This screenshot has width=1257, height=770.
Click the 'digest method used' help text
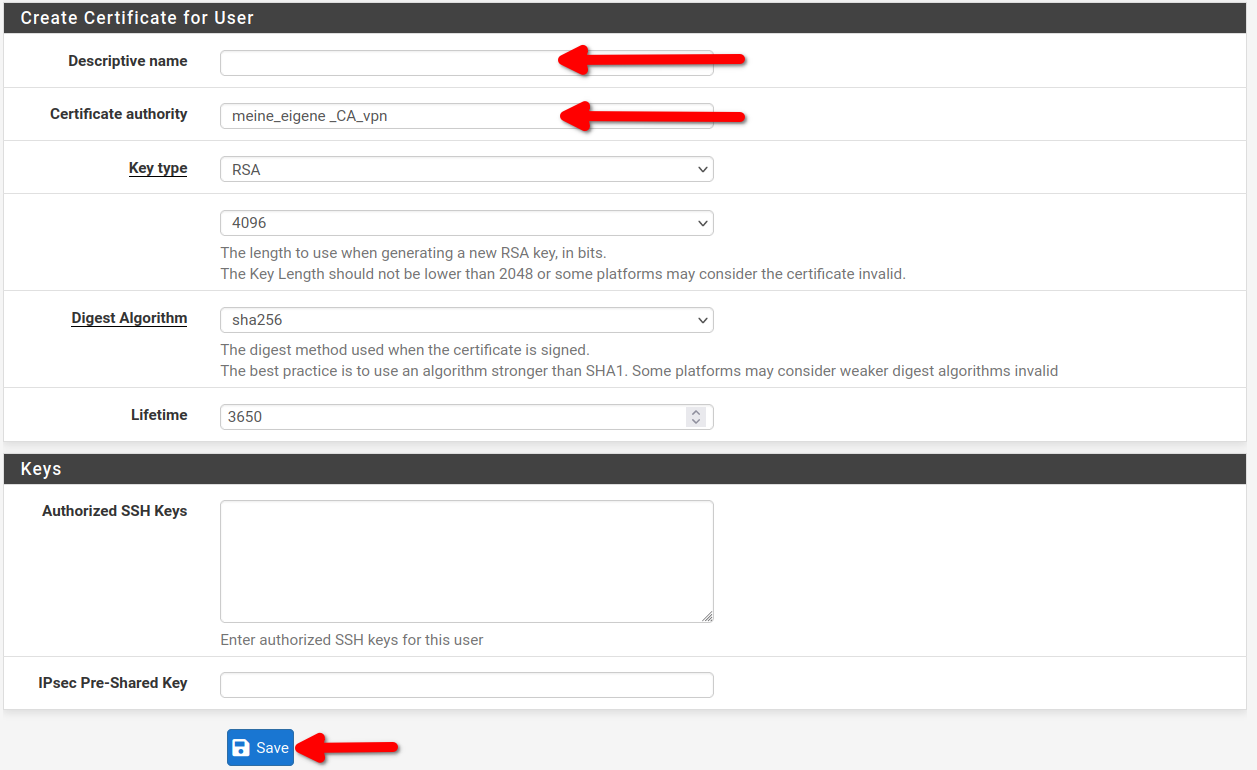(405, 350)
